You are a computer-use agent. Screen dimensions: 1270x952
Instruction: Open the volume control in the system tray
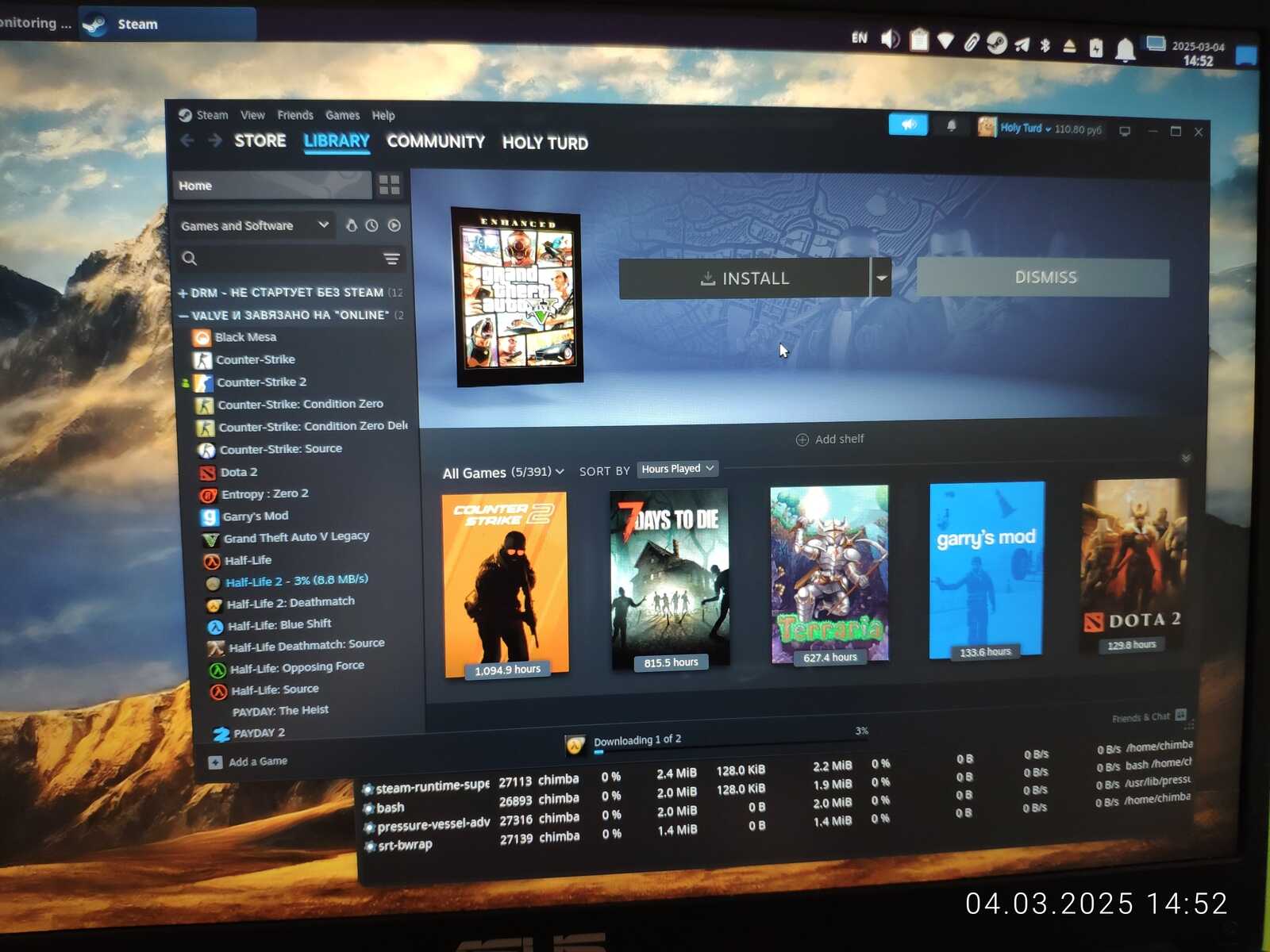point(890,38)
